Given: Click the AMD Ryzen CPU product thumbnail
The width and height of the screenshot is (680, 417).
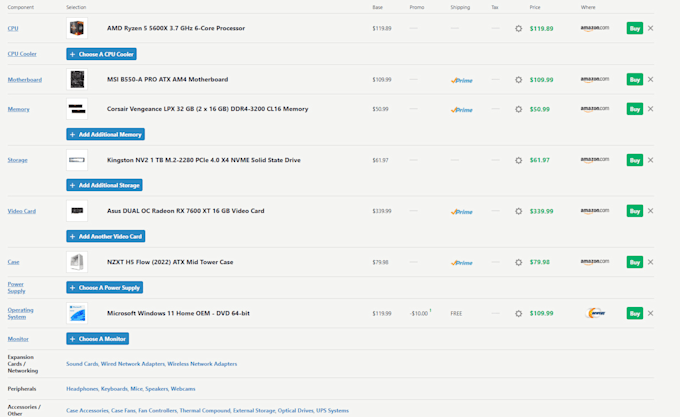Looking at the screenshot, I should point(77,28).
